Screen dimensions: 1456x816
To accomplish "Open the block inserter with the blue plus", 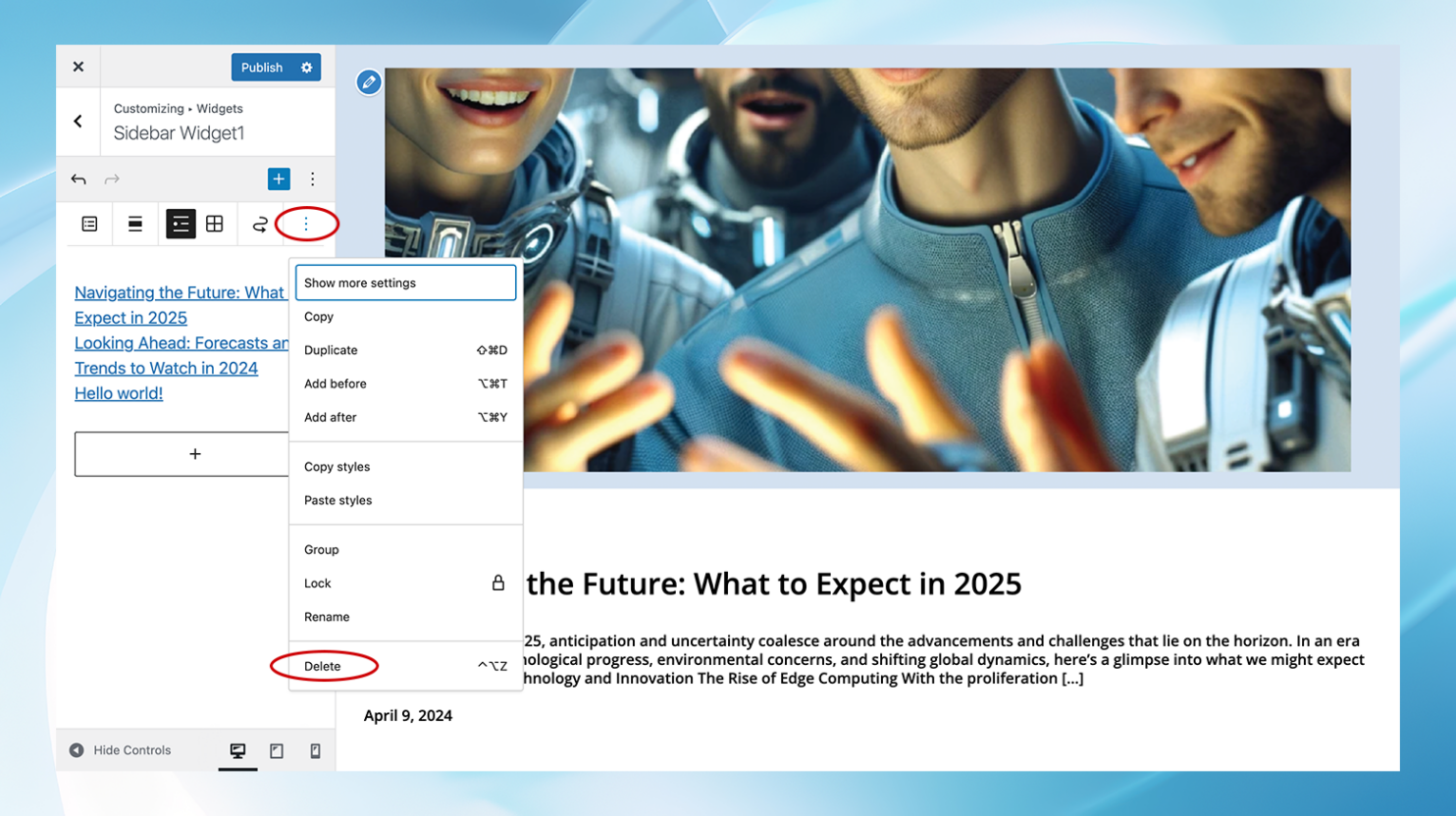I will click(x=279, y=178).
